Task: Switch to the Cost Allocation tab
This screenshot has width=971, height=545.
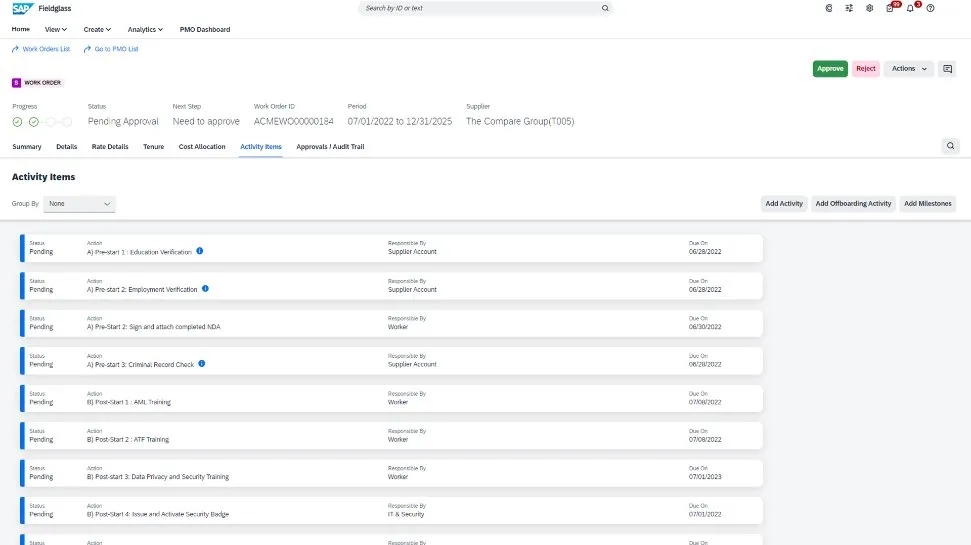Action: (x=202, y=147)
